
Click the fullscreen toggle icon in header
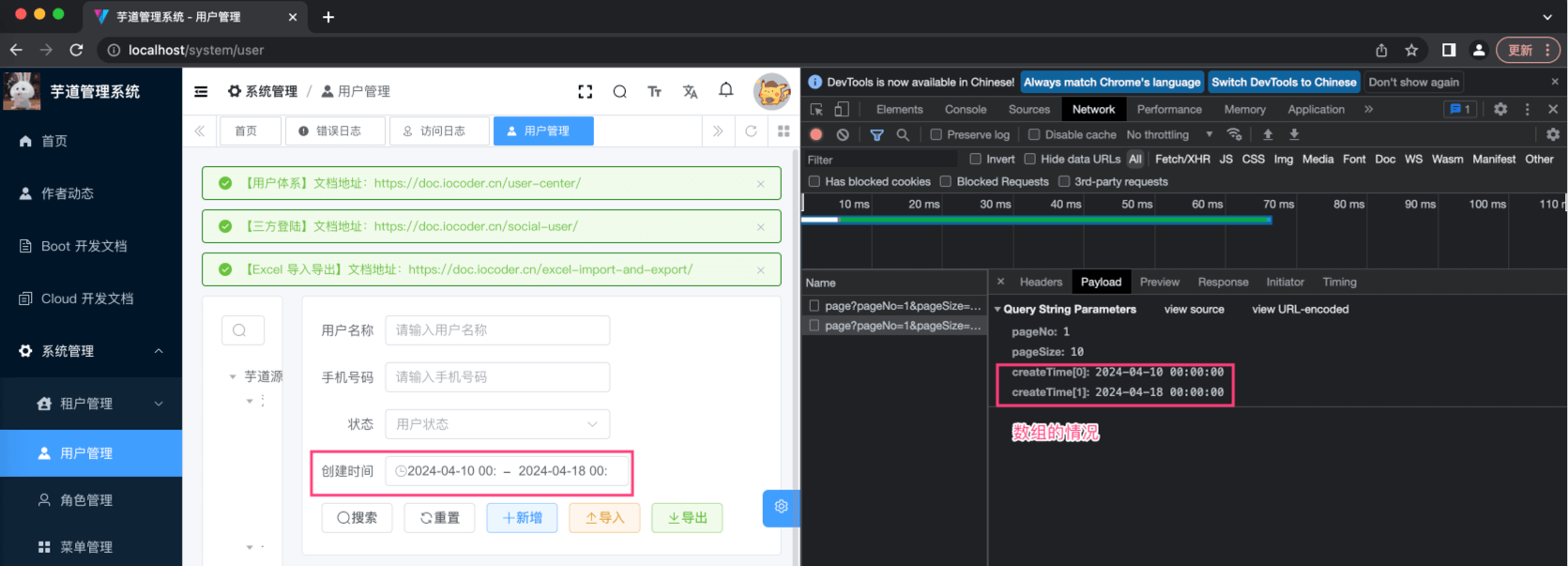click(x=586, y=91)
